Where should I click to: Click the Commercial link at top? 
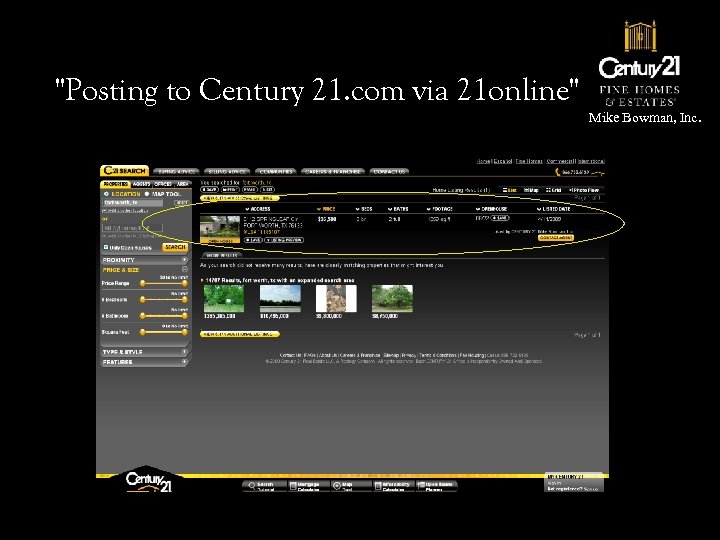click(x=560, y=161)
